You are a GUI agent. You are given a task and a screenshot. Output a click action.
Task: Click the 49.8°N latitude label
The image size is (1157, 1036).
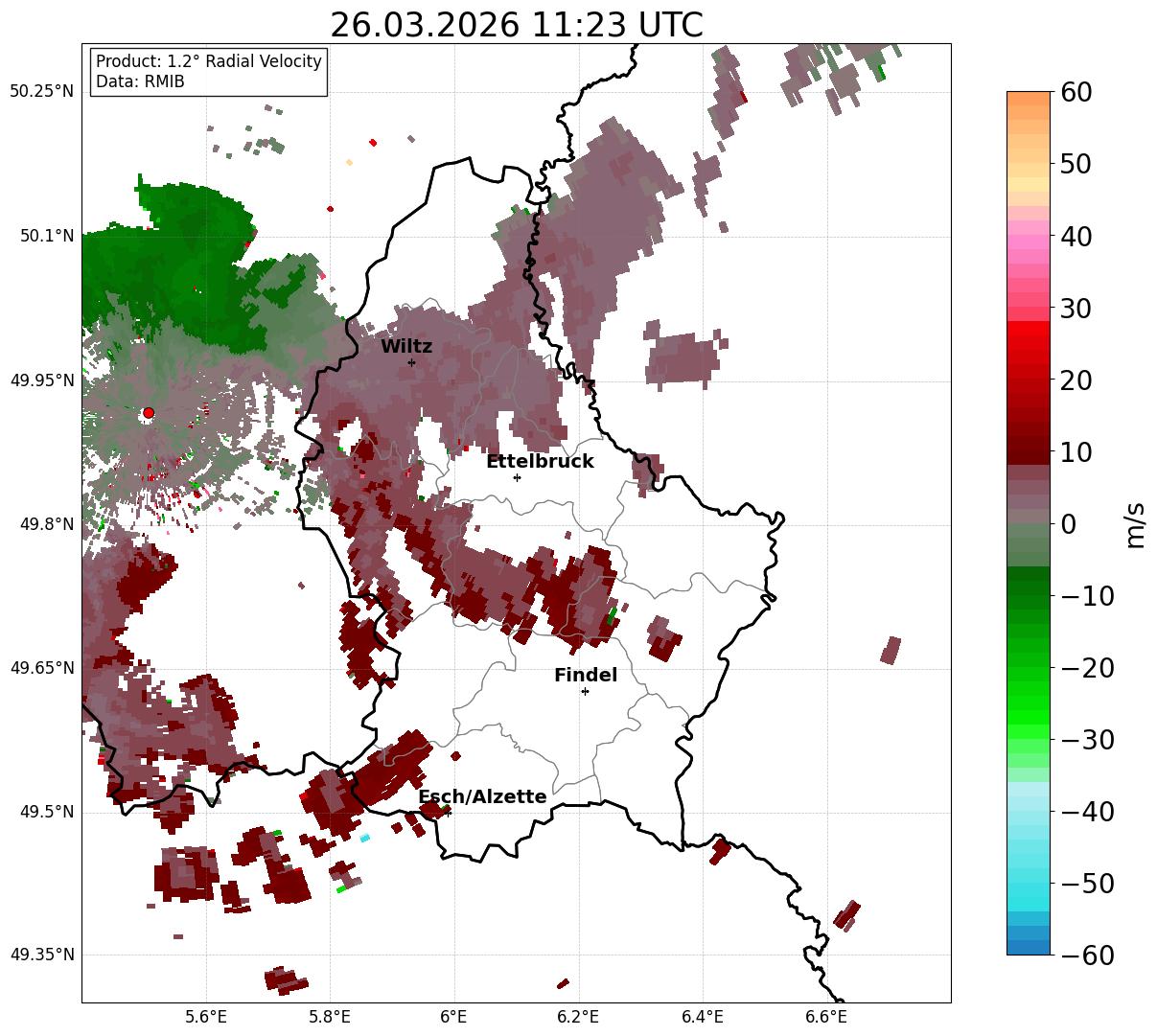click(x=46, y=524)
